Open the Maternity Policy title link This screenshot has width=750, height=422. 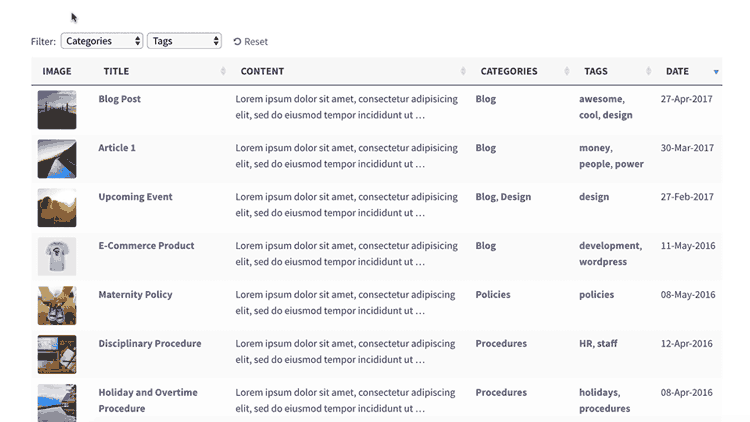[x=135, y=295]
